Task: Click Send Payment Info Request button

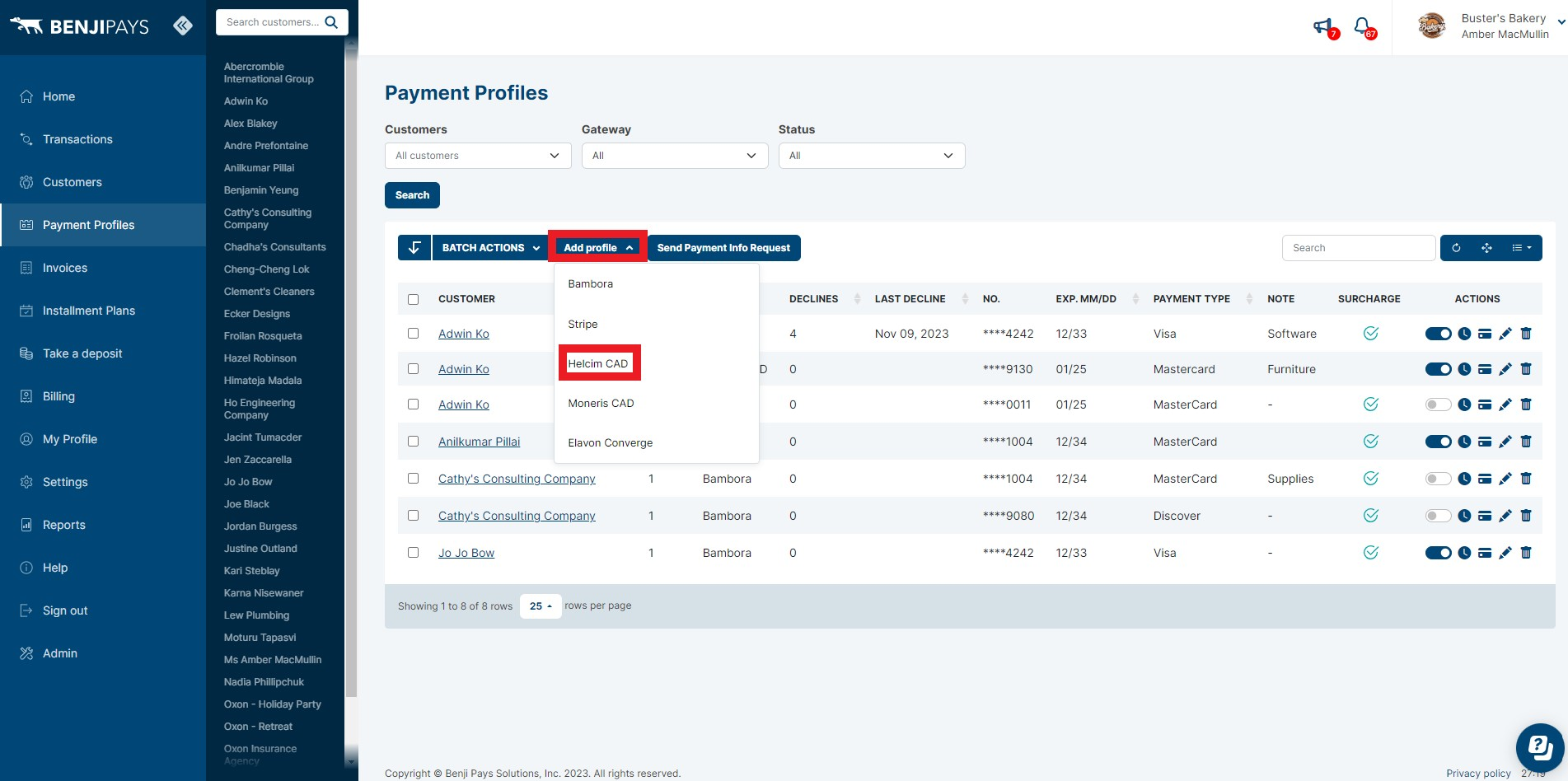Action: [723, 248]
